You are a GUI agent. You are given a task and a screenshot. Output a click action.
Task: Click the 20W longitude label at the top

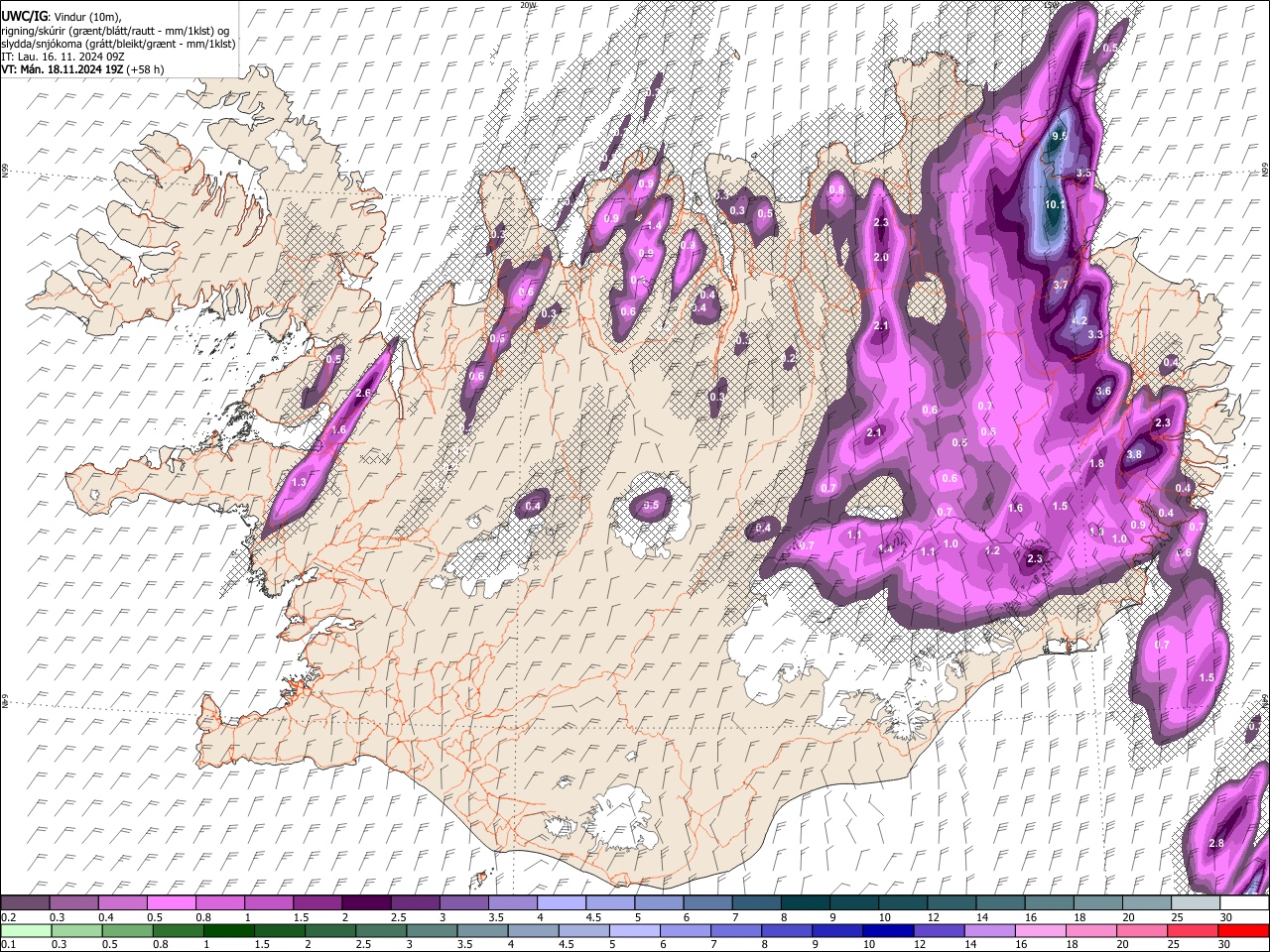point(529,5)
